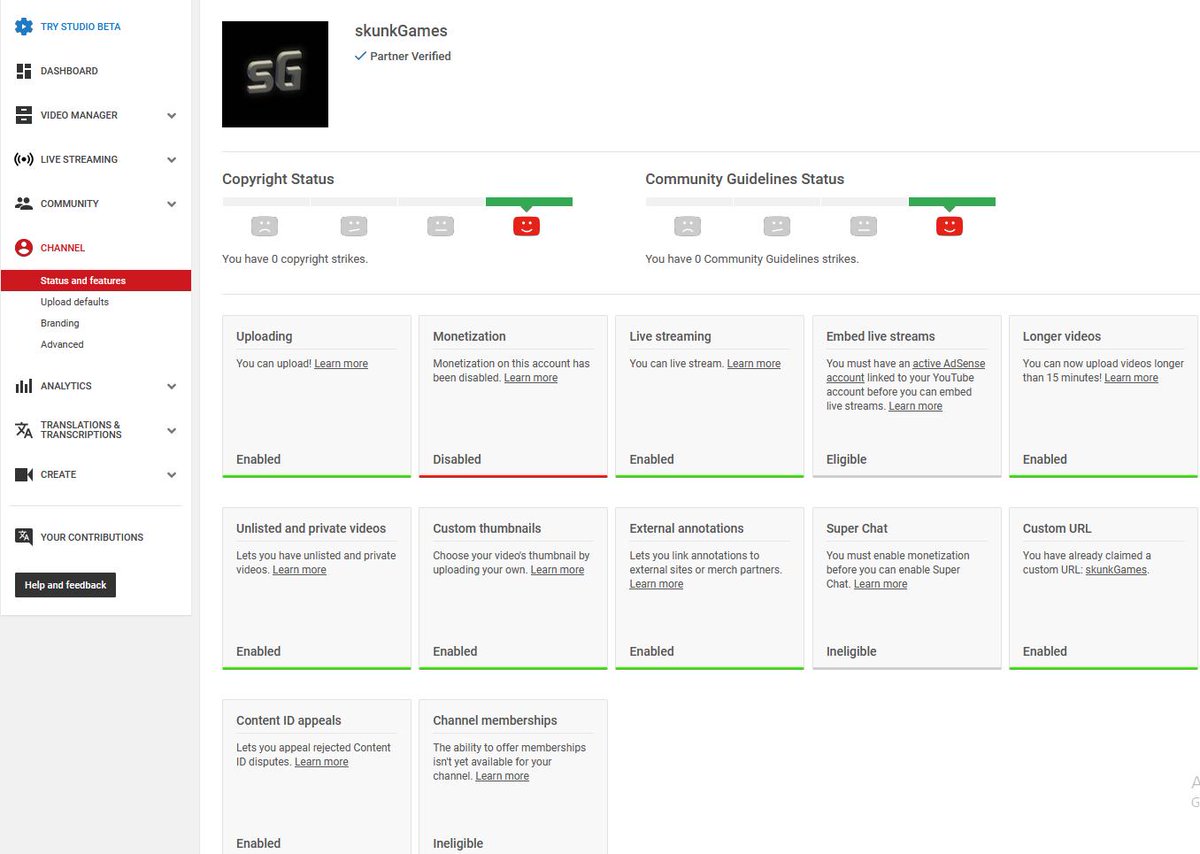Click 'You have 0 copyright strikes.' text
This screenshot has height=854, width=1200.
[295, 259]
